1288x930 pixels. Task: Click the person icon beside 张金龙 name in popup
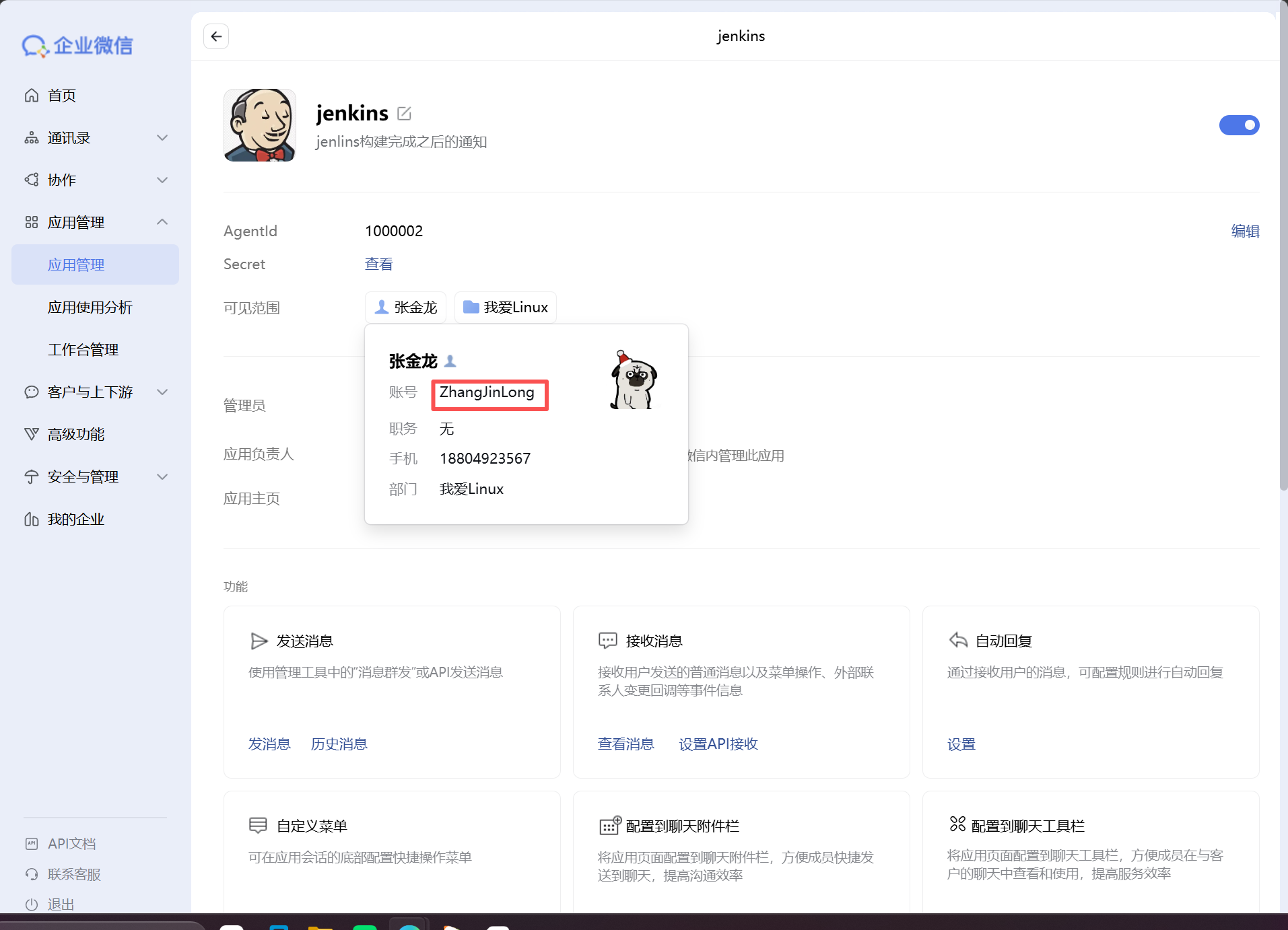450,361
